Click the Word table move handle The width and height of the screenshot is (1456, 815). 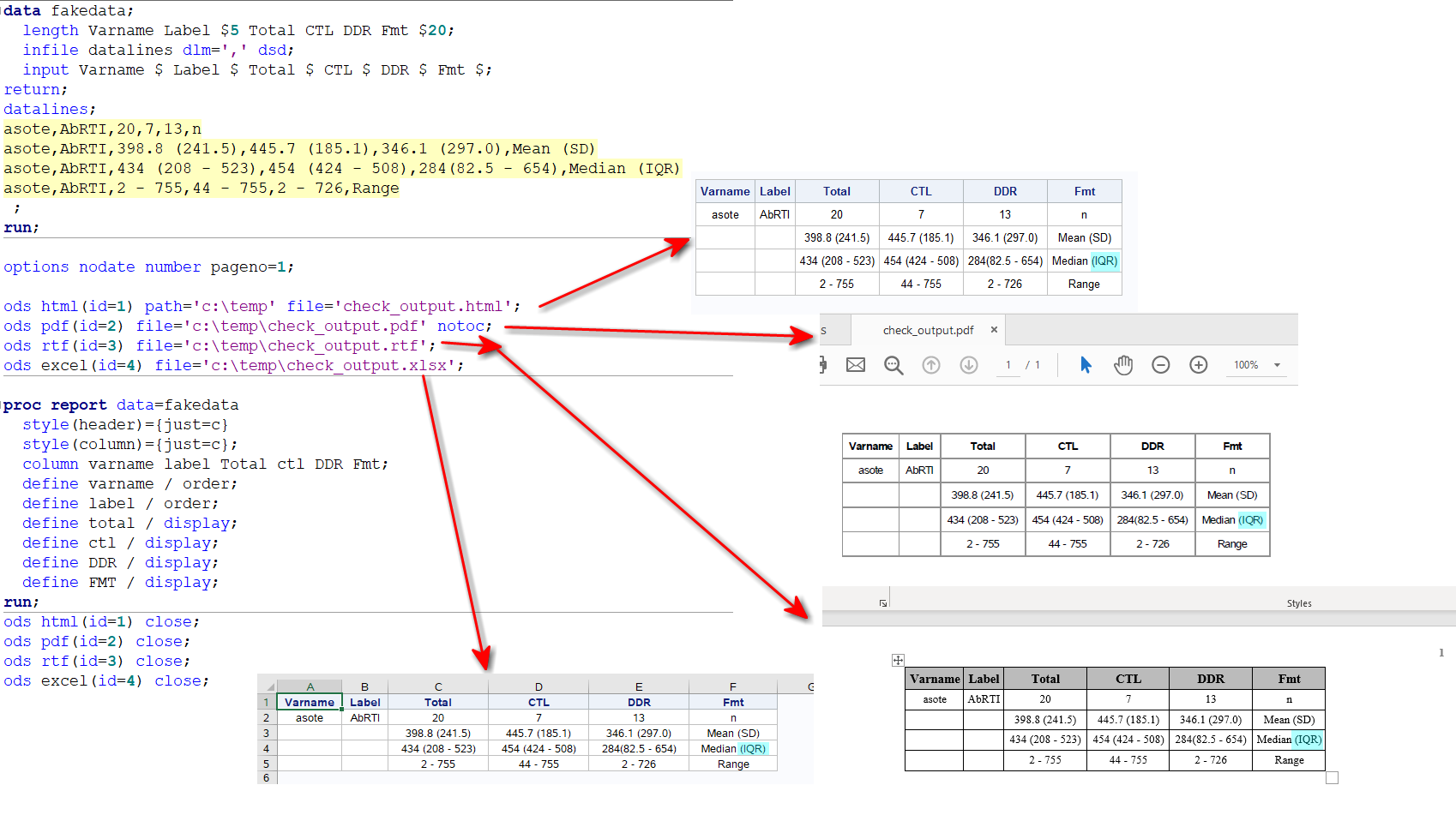(x=898, y=660)
